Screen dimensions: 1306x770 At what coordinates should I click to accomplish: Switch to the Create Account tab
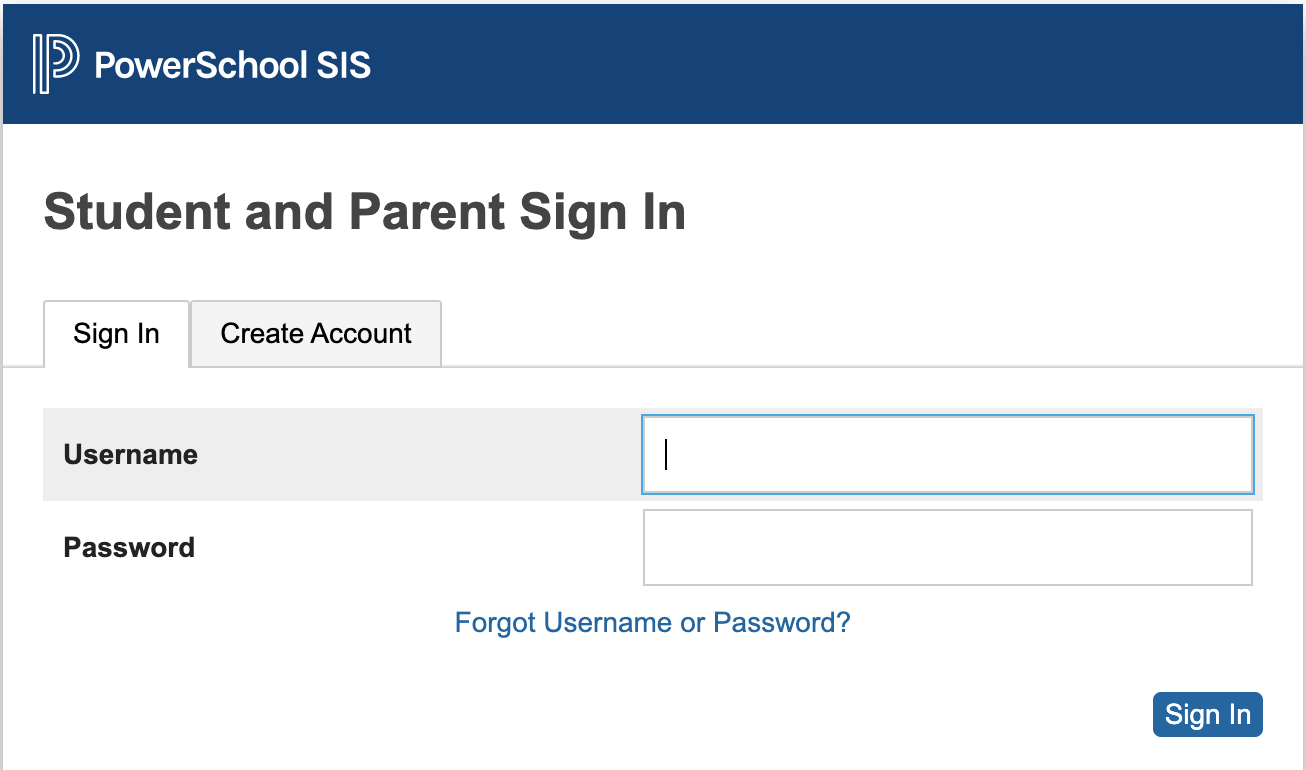pyautogui.click(x=316, y=333)
